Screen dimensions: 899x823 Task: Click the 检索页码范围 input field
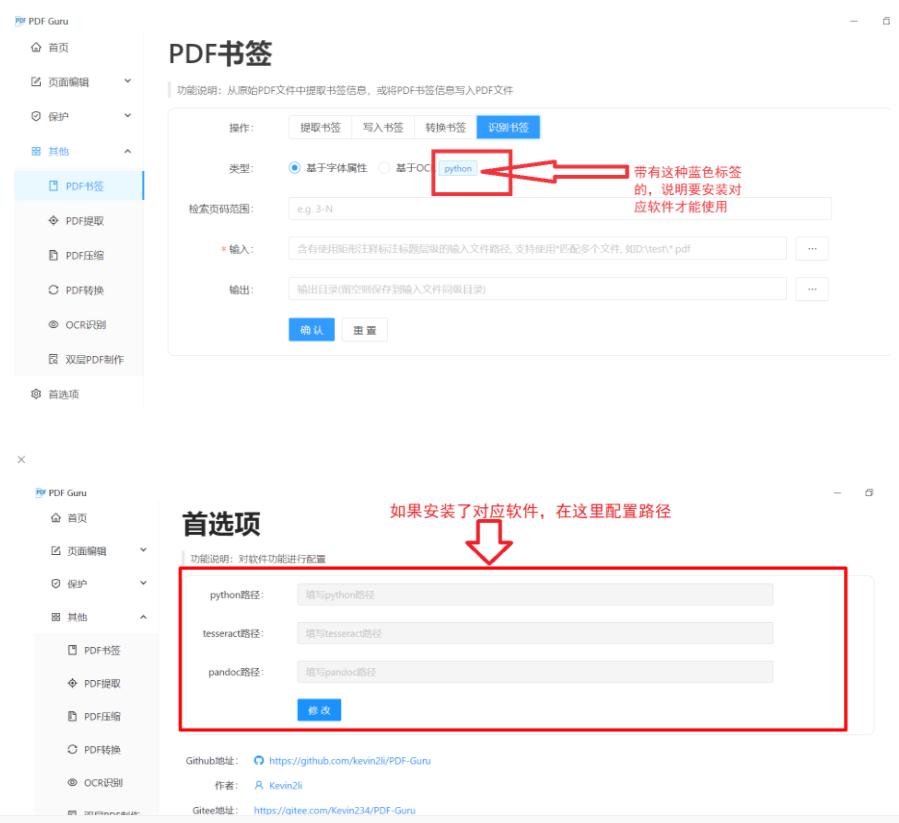(559, 209)
